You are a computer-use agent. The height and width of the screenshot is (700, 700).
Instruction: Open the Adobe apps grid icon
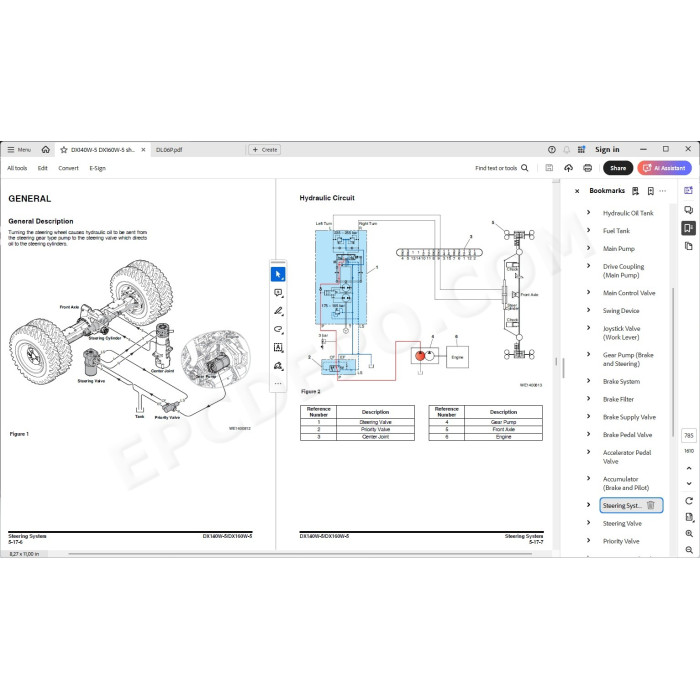[x=581, y=150]
